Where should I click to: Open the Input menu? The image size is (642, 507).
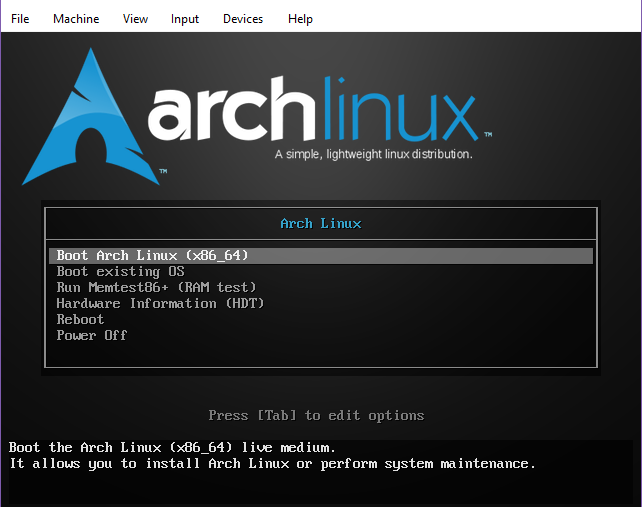tap(185, 19)
